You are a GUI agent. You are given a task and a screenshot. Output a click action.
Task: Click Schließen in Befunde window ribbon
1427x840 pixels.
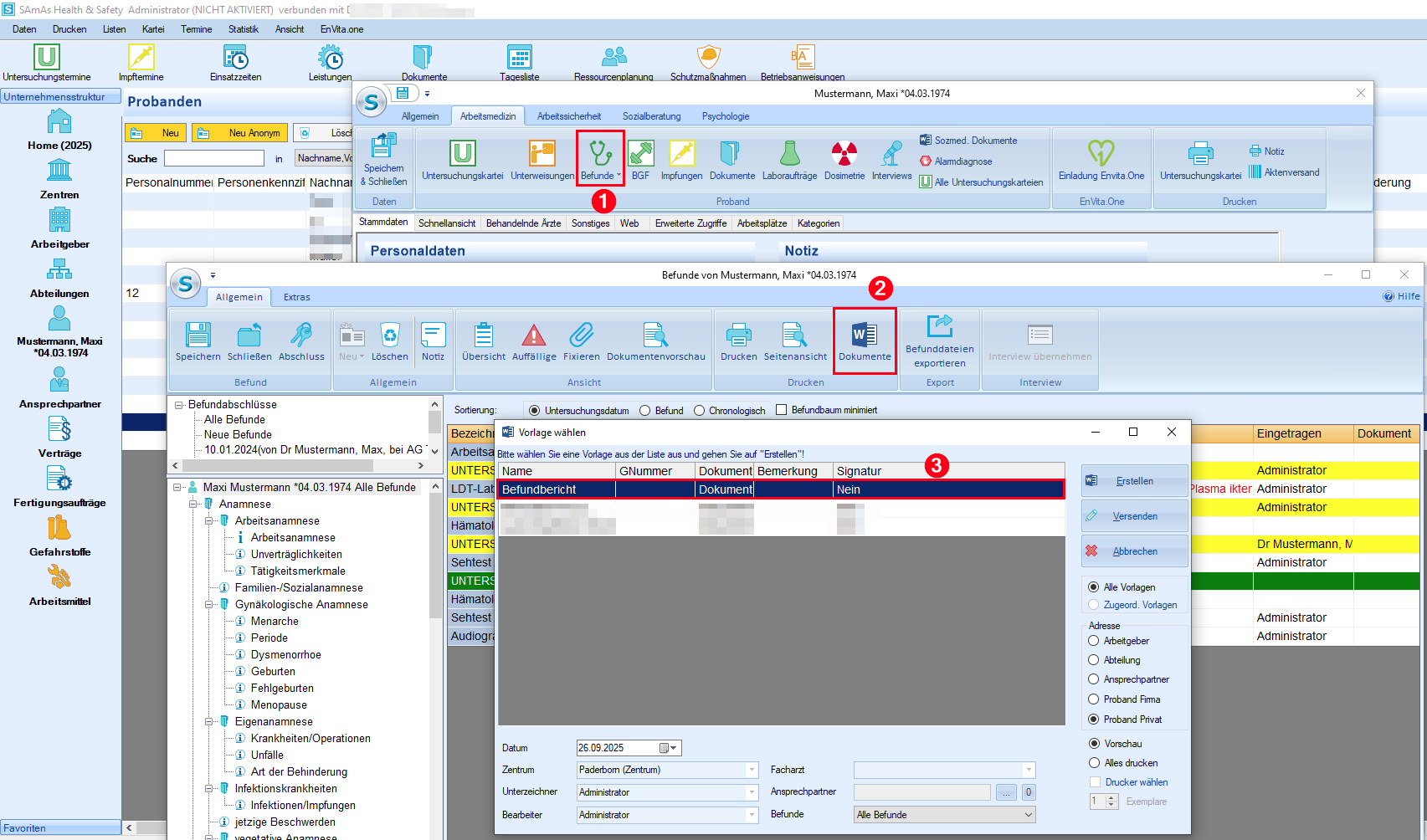pos(249,341)
